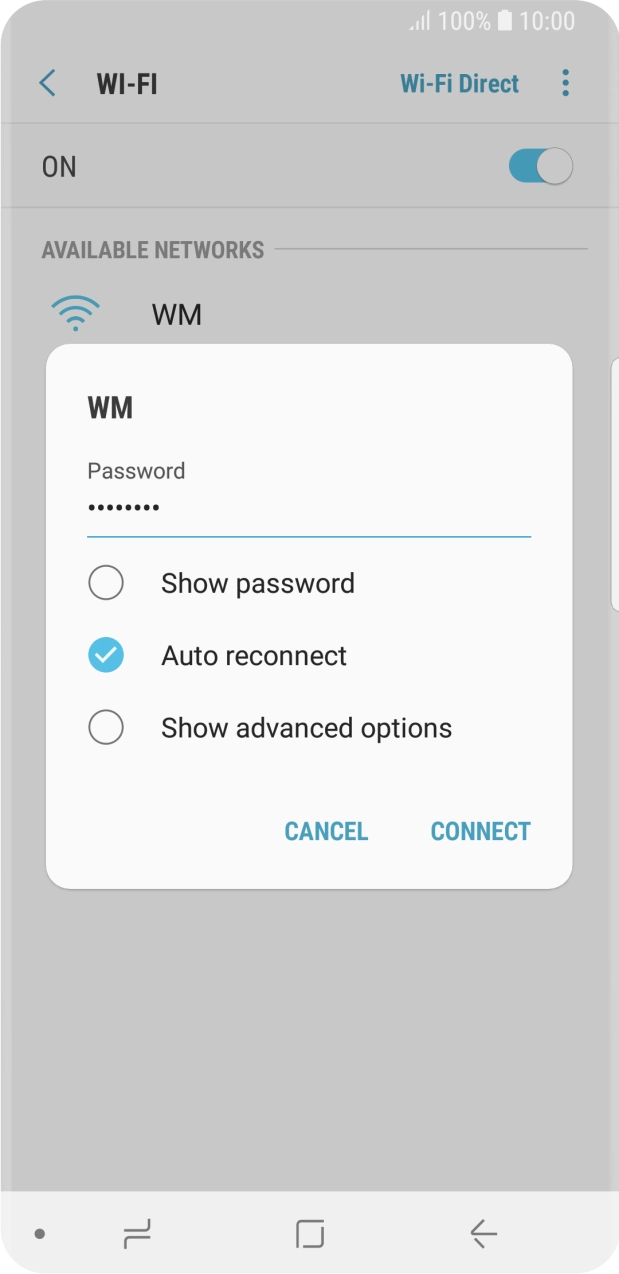Tap the clock in the status bar
Viewport: 619px width, 1274px height.
549,20
